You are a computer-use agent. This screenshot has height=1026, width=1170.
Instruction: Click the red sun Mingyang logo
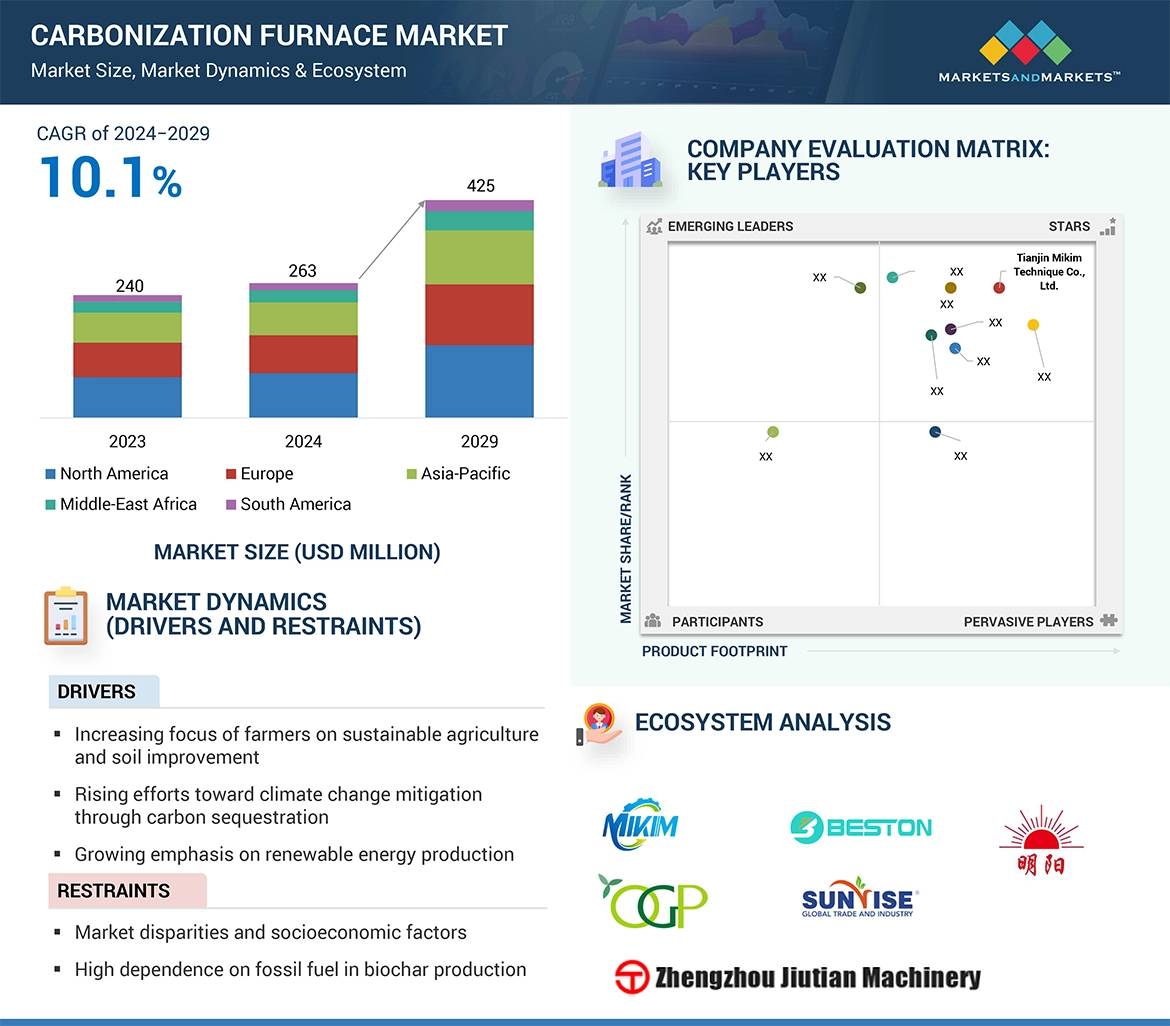pos(1041,839)
